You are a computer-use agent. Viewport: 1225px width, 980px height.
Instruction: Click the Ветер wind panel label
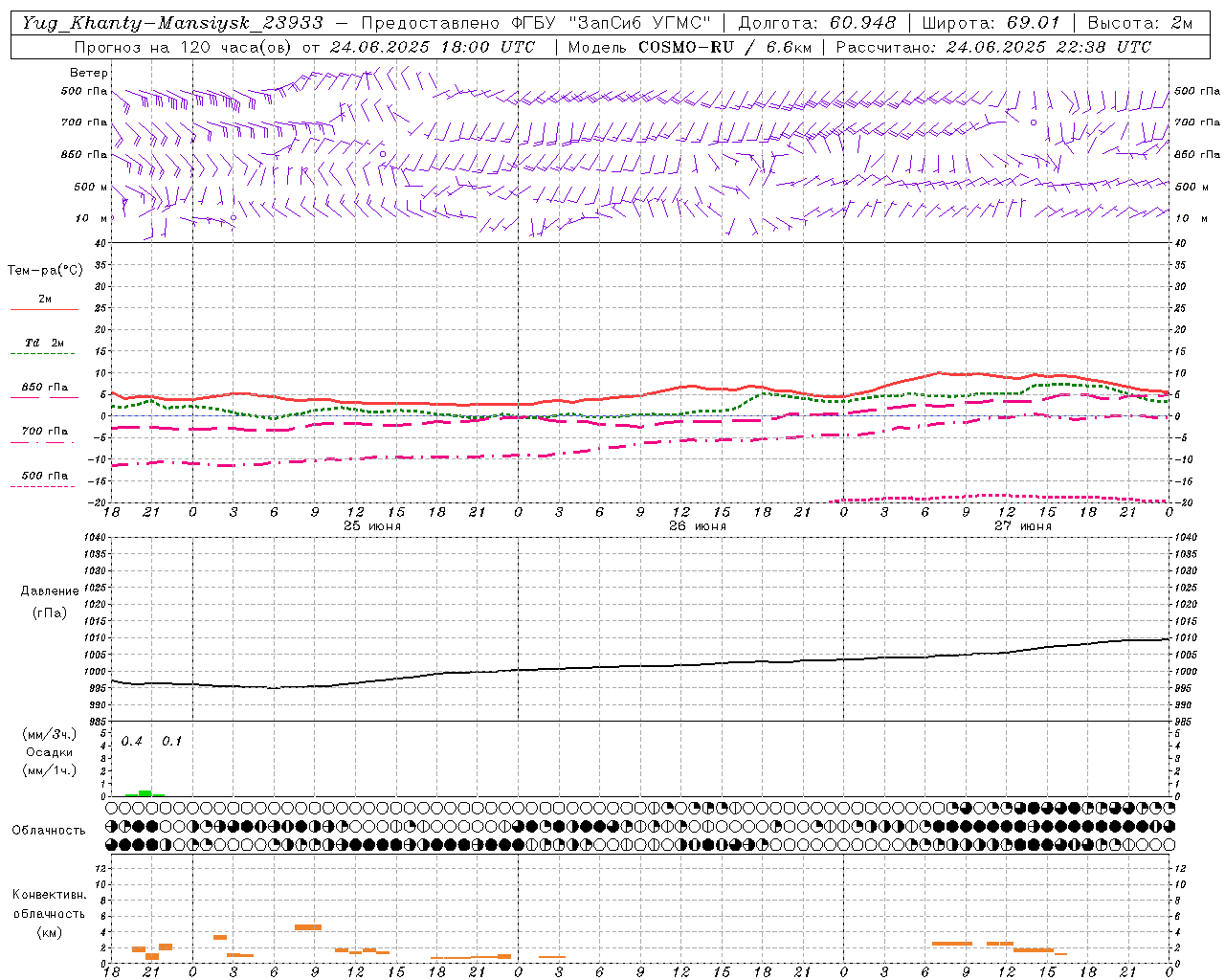(x=89, y=73)
